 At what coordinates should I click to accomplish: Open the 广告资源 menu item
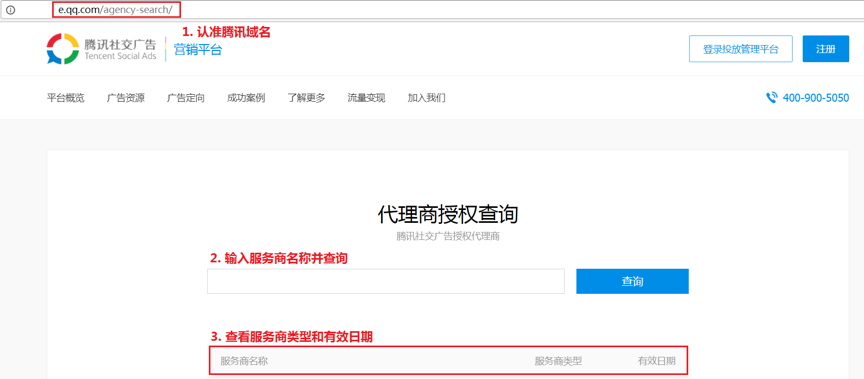tap(126, 98)
